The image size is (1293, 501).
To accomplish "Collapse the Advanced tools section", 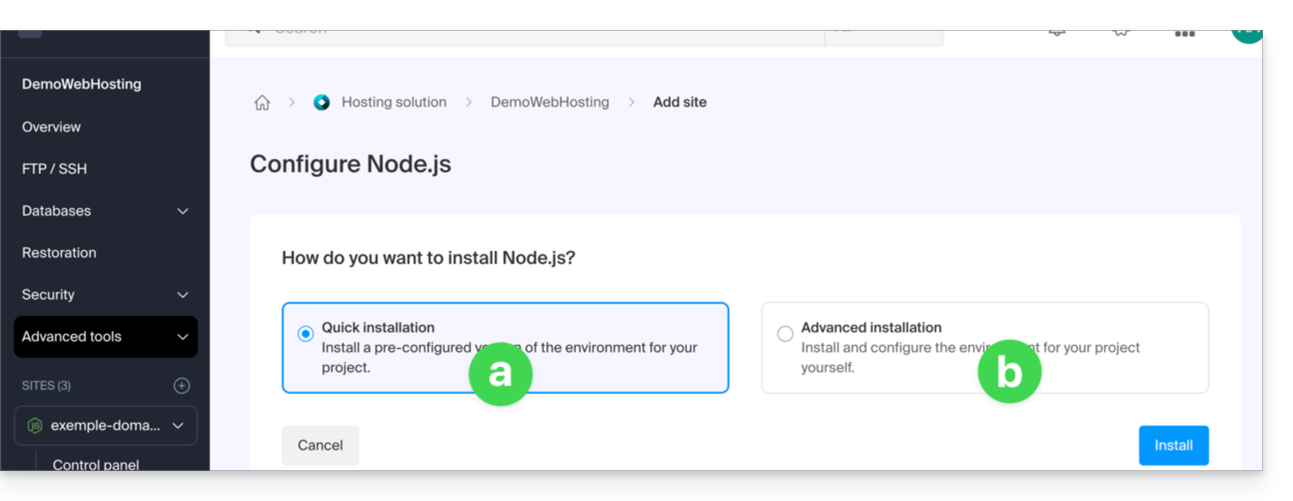I will click(182, 337).
